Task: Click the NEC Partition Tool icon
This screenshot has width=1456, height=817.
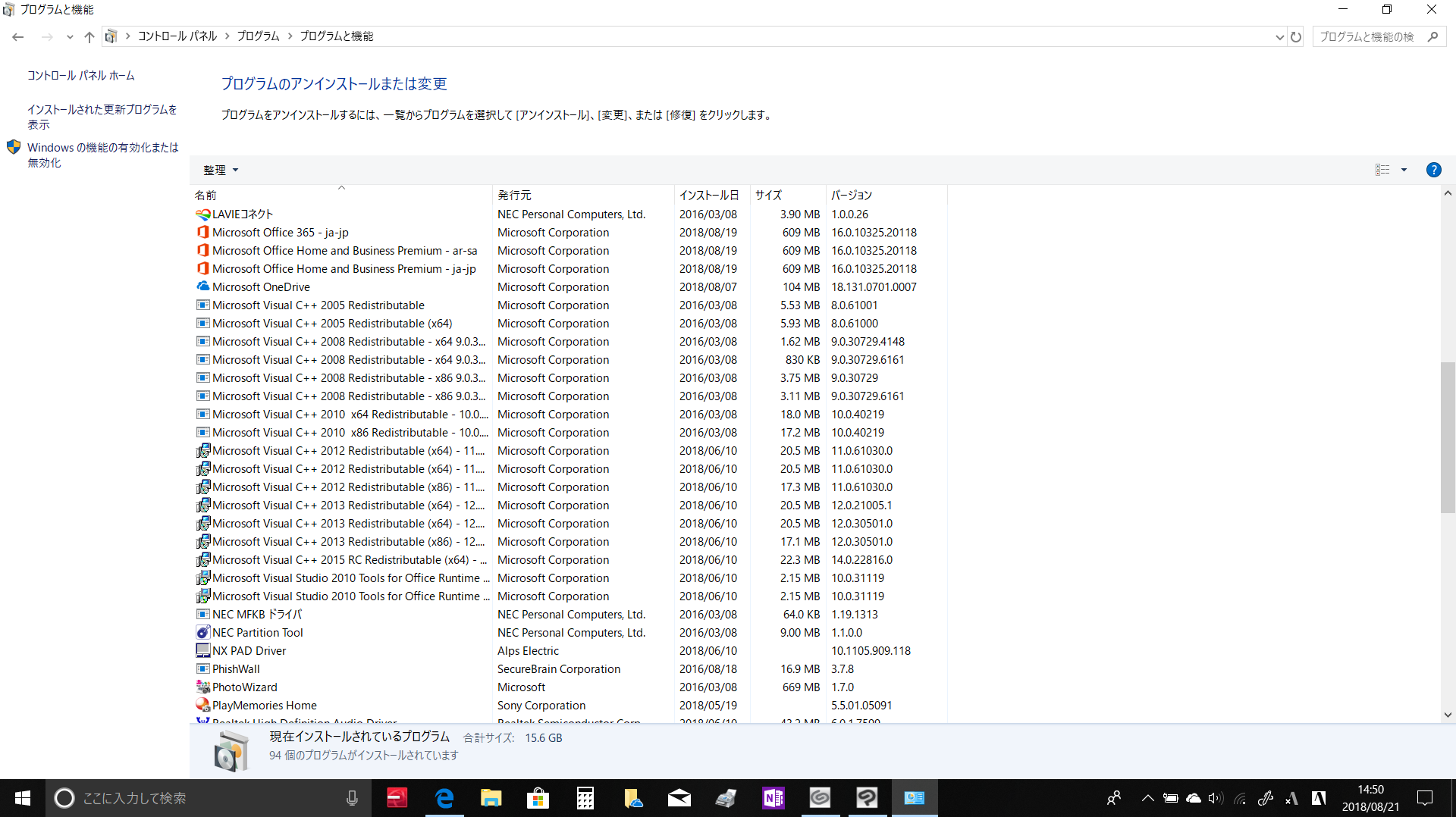Action: tap(202, 633)
